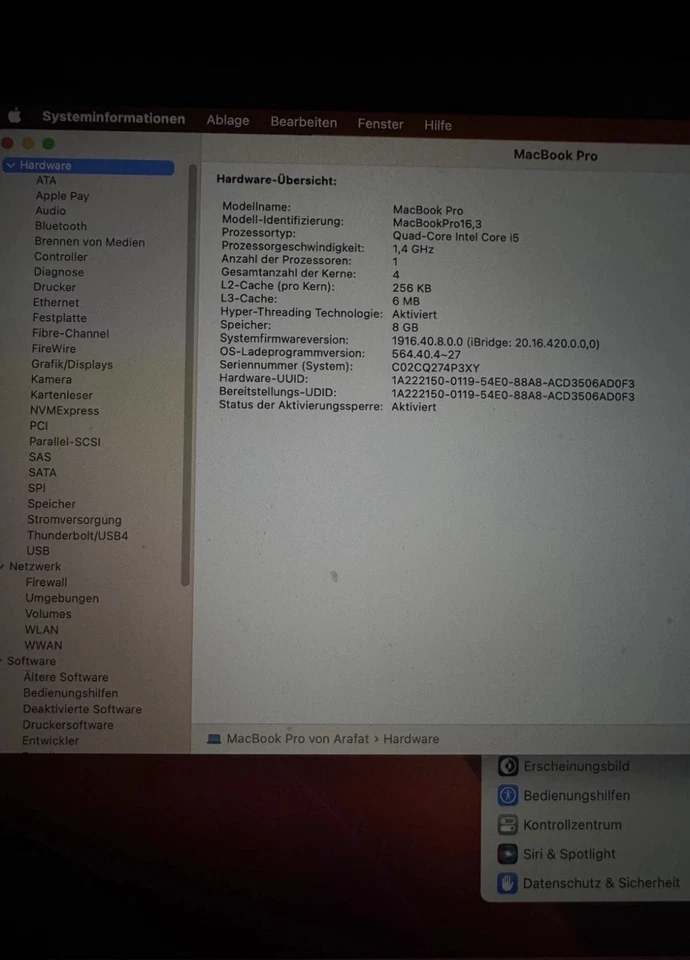
Task: Select FireWire in the sidebar
Action: coord(54,348)
